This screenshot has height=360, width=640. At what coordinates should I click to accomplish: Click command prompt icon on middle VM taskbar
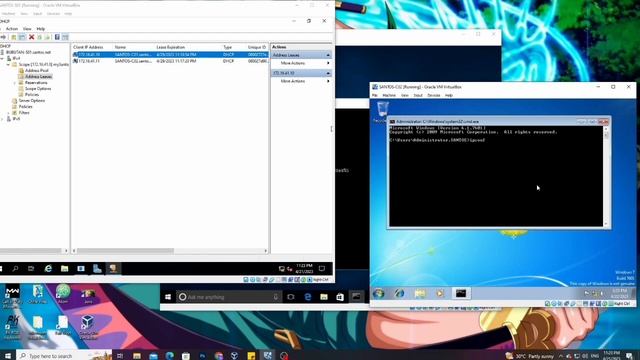coord(356,297)
